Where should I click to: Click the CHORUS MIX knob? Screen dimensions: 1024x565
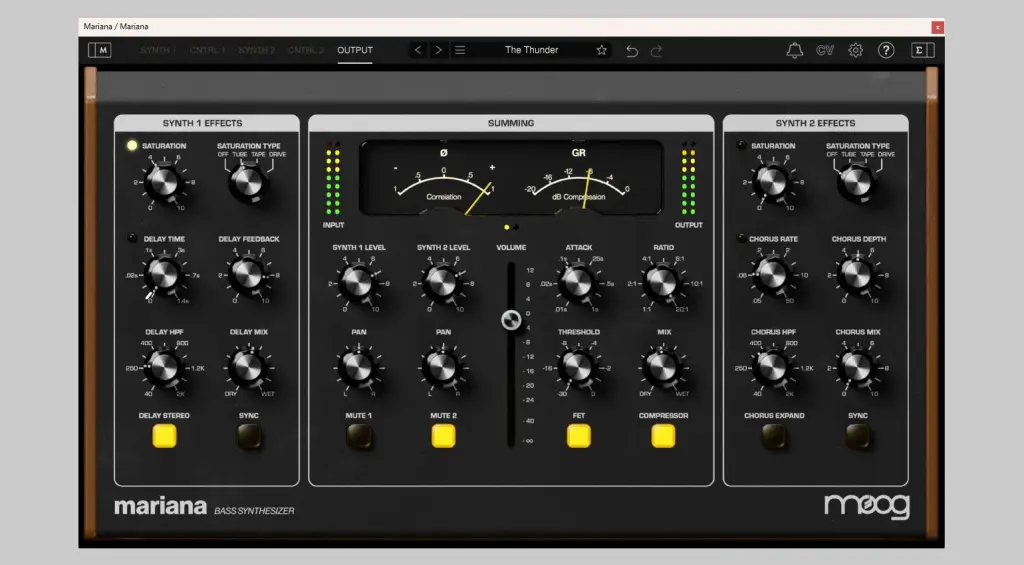click(857, 368)
